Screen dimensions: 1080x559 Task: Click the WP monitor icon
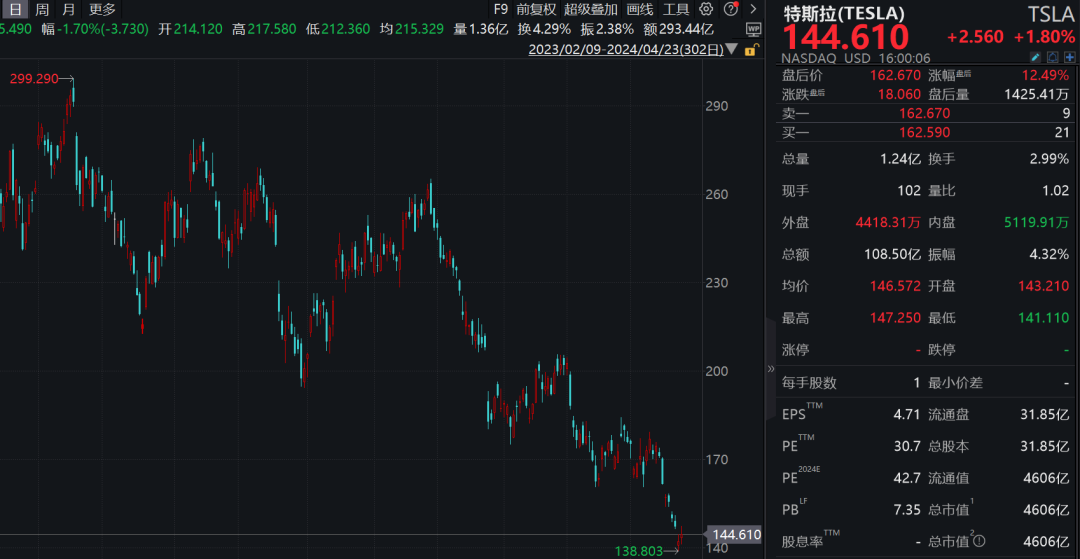coord(754,30)
